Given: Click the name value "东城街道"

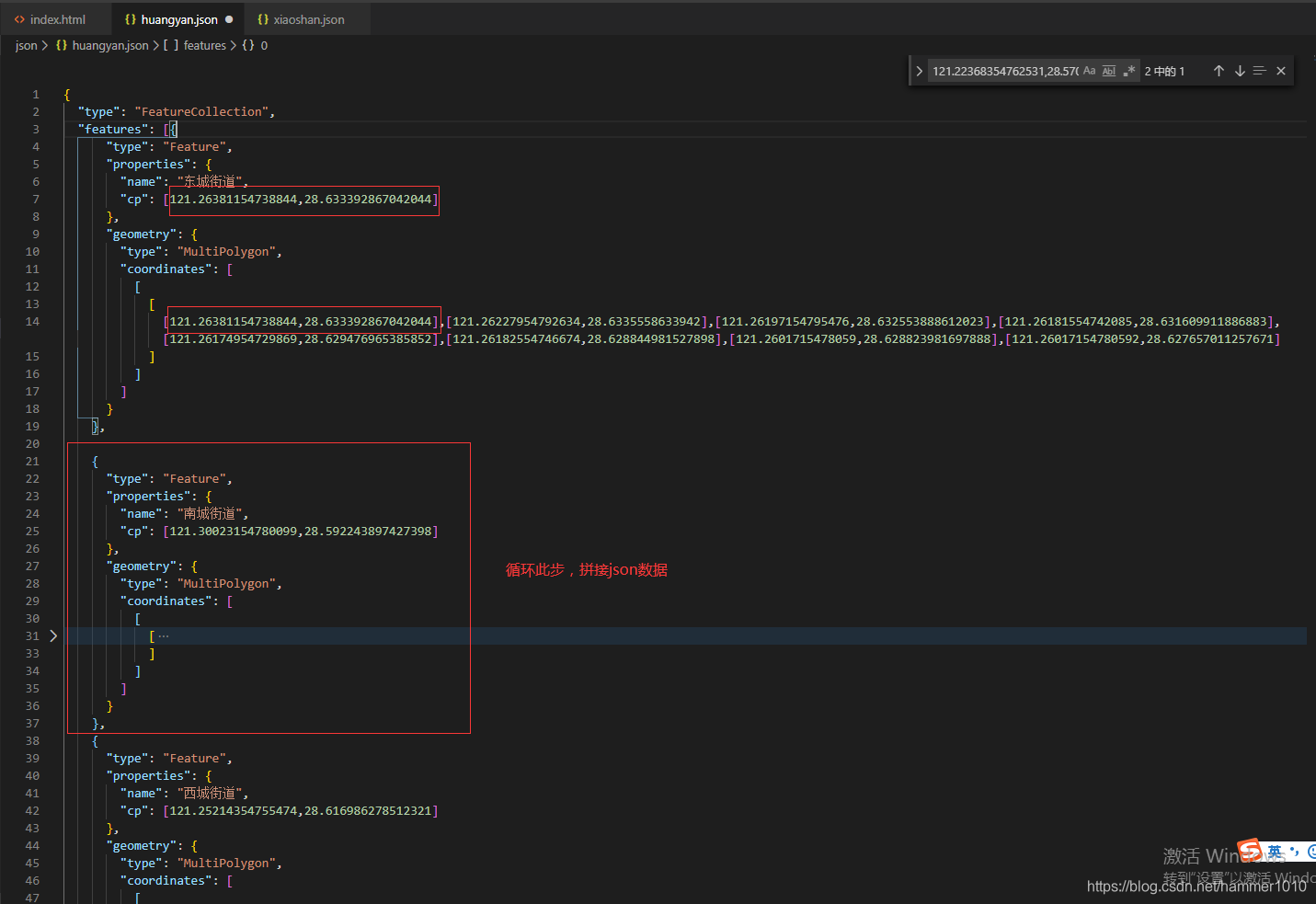Looking at the screenshot, I should point(209,181).
